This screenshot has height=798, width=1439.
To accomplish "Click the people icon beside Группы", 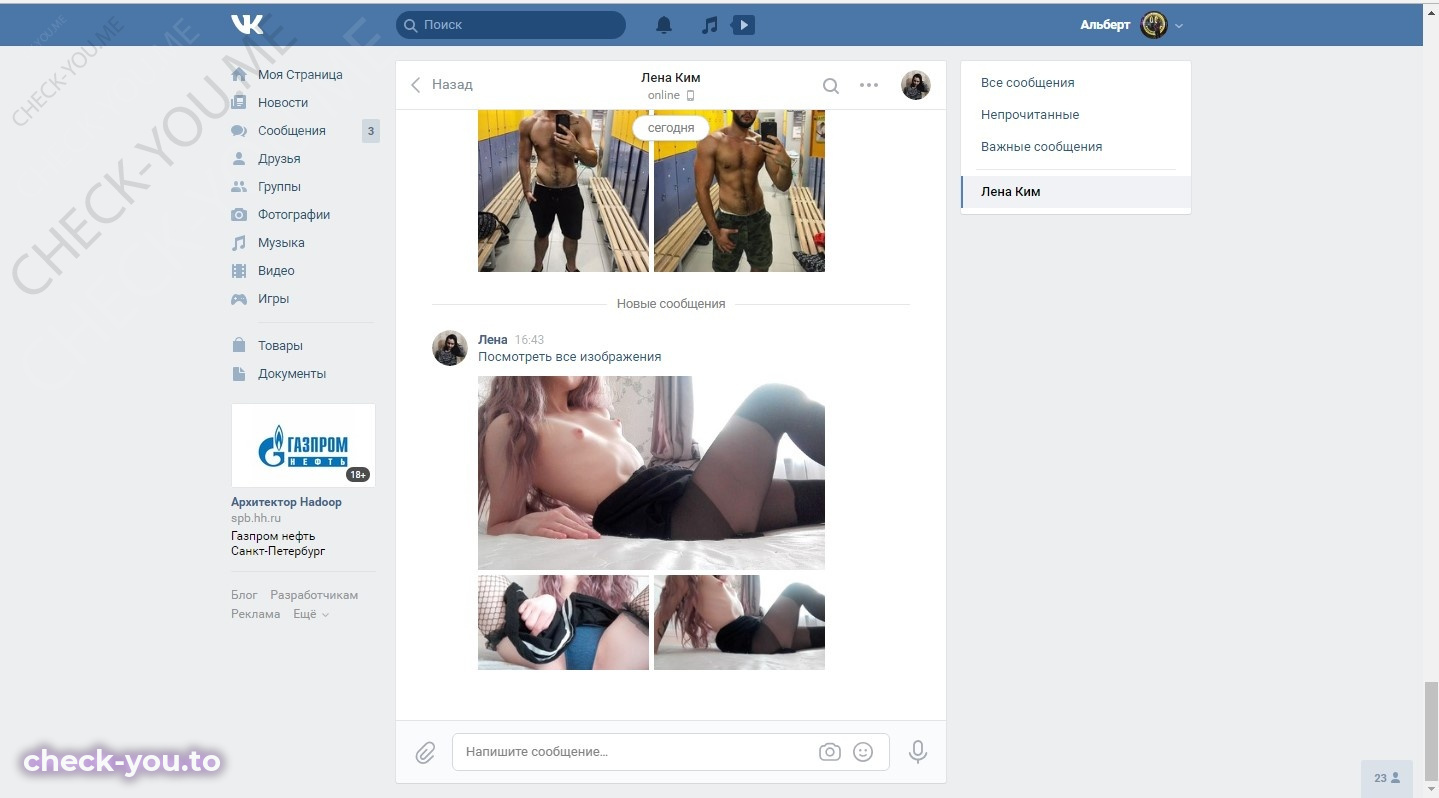I will 239,187.
